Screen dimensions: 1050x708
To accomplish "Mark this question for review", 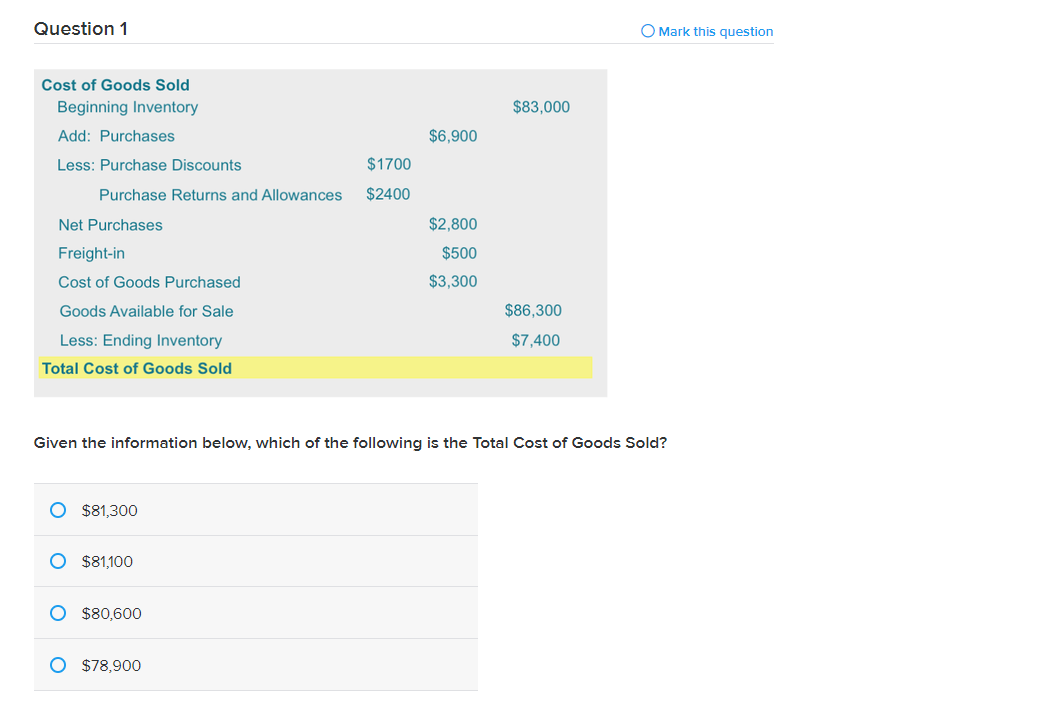I will coord(646,31).
